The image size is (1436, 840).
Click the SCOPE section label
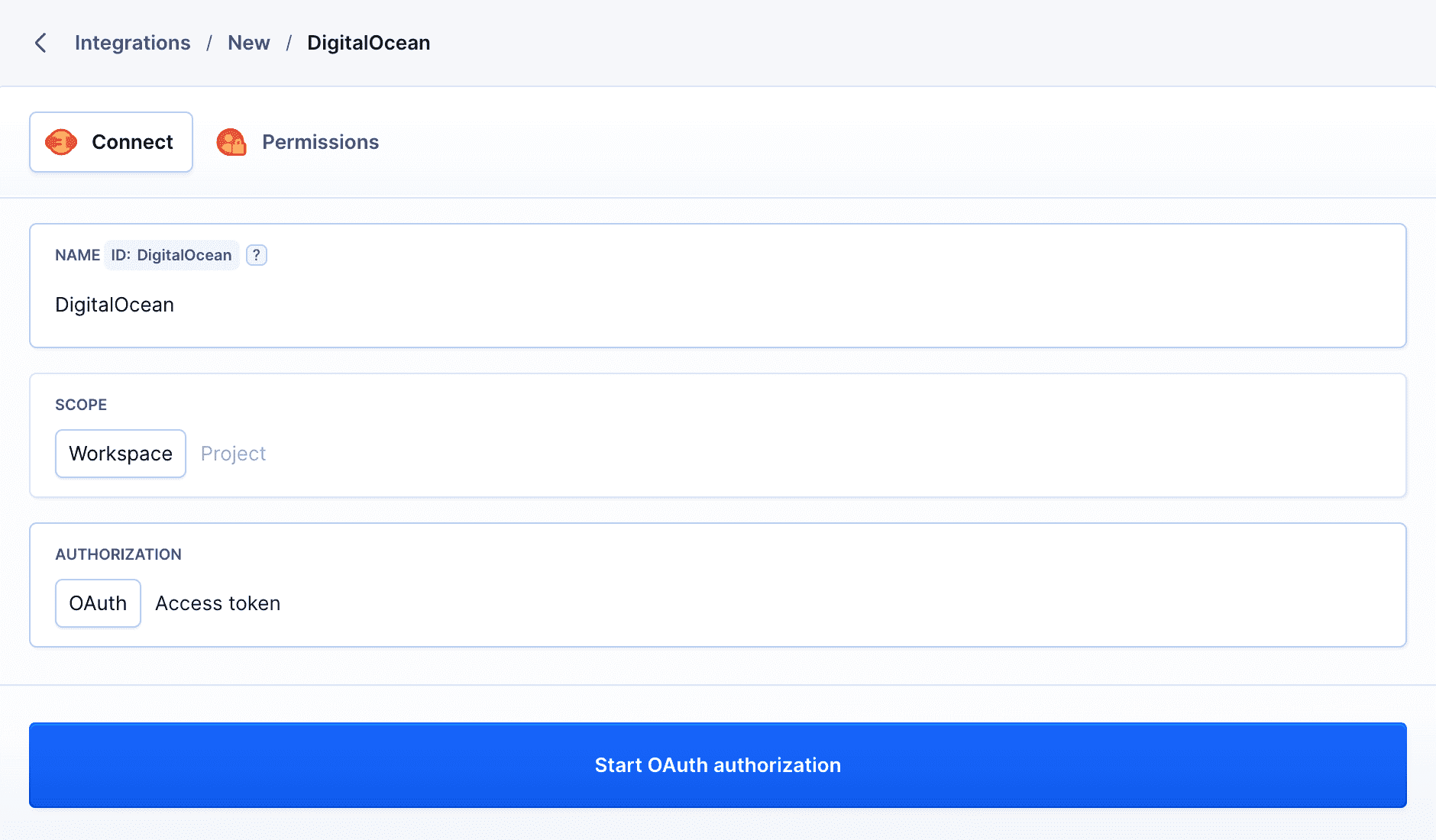pyautogui.click(x=81, y=405)
